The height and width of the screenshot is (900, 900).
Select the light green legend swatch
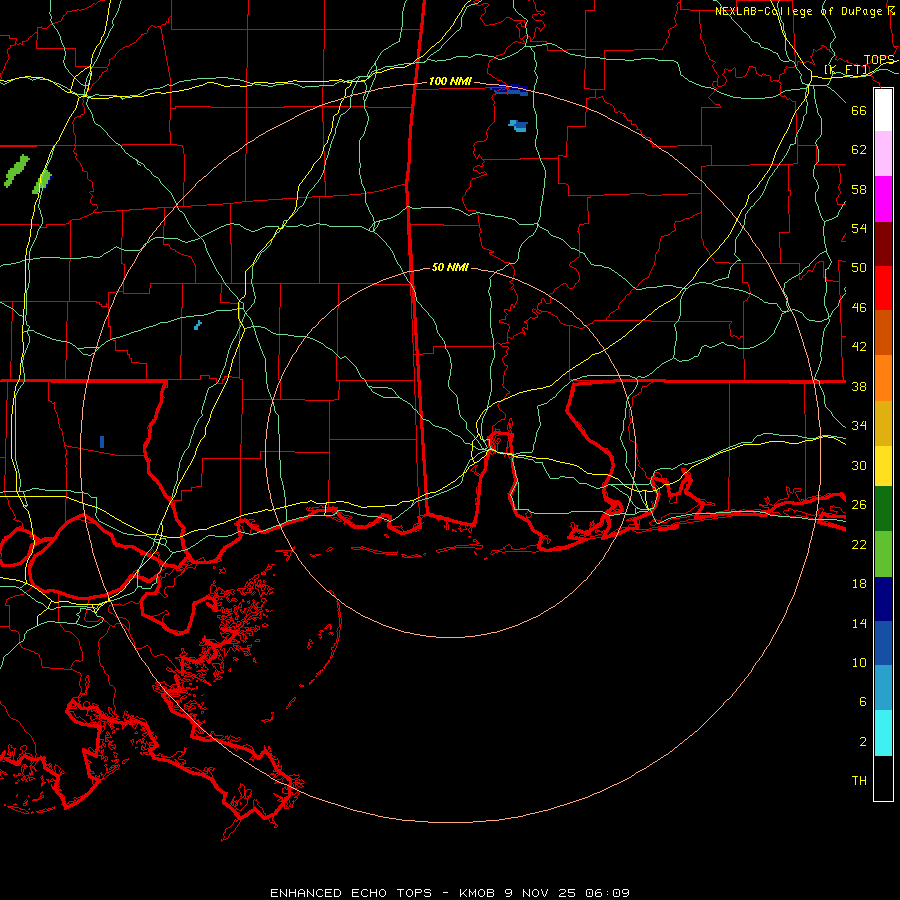pos(883,554)
